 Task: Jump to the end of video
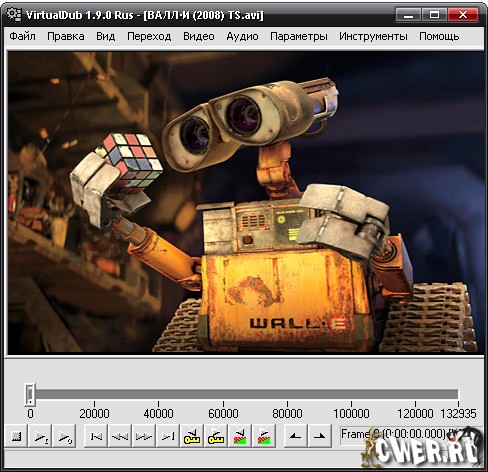(168, 436)
